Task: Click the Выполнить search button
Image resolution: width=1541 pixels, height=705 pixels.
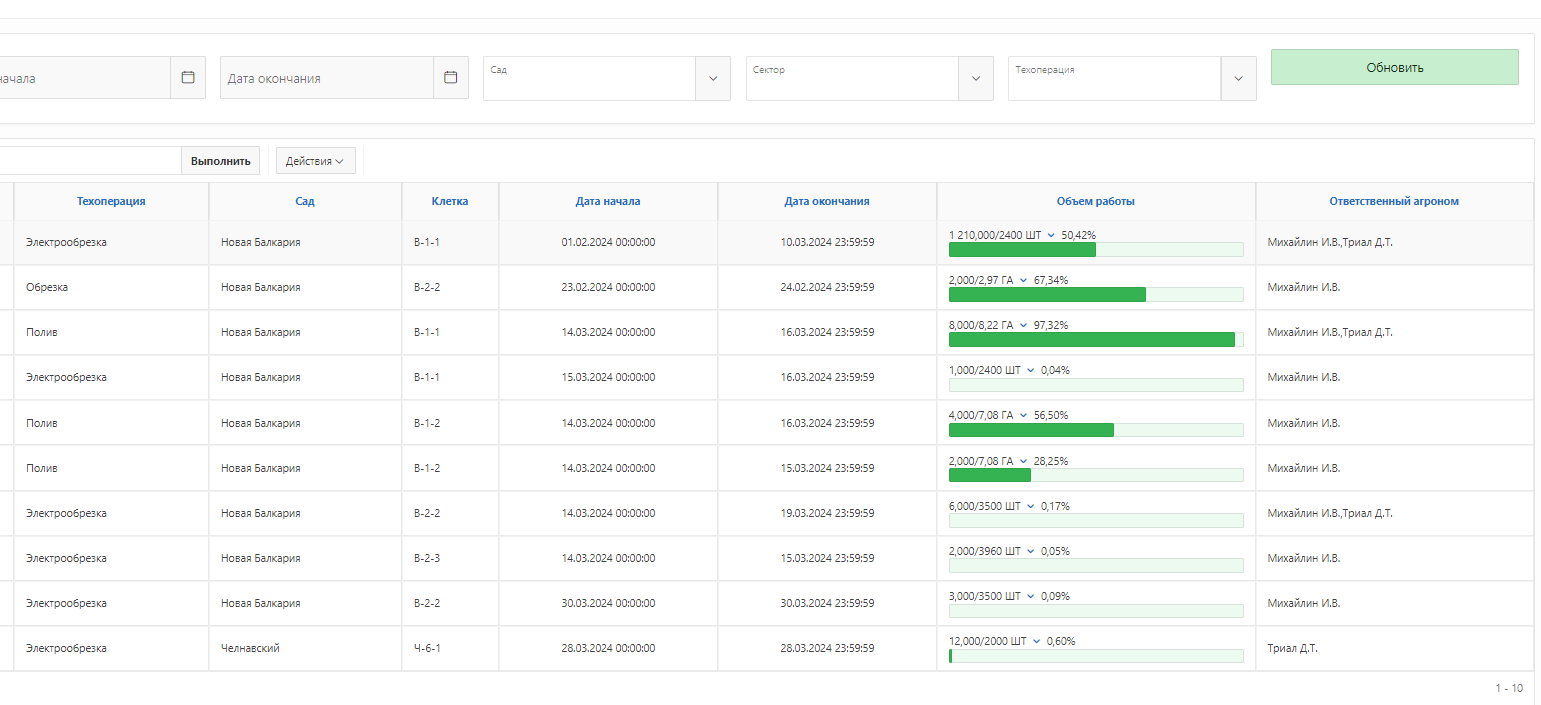Action: (x=221, y=161)
